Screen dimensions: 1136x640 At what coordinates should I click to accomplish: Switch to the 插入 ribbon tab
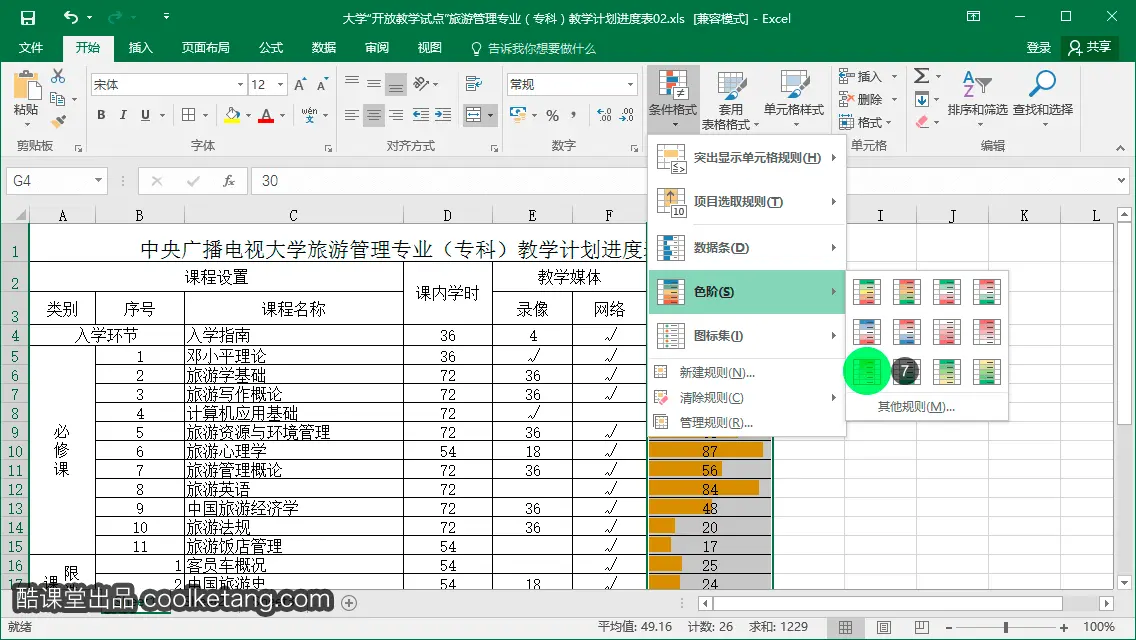pyautogui.click(x=141, y=48)
